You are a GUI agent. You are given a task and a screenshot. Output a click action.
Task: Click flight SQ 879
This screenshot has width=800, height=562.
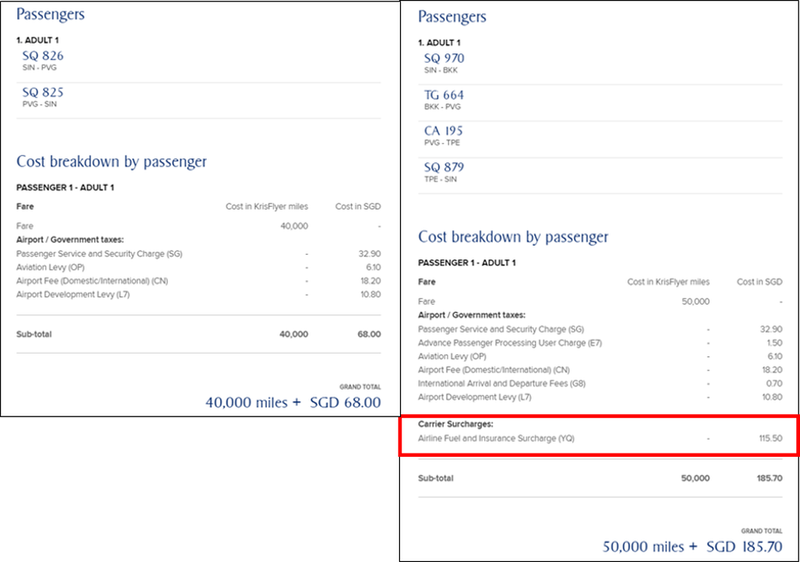(444, 167)
